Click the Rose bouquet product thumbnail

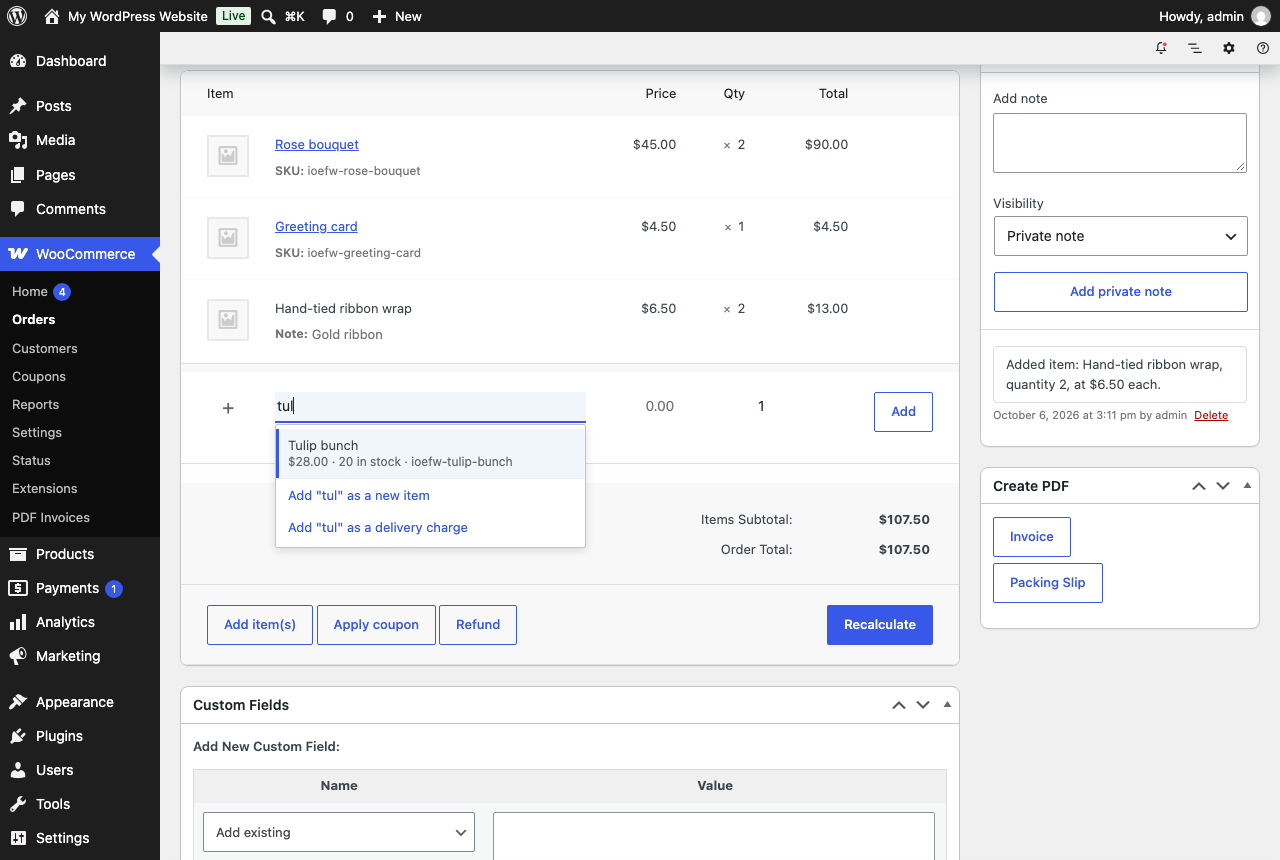228,156
